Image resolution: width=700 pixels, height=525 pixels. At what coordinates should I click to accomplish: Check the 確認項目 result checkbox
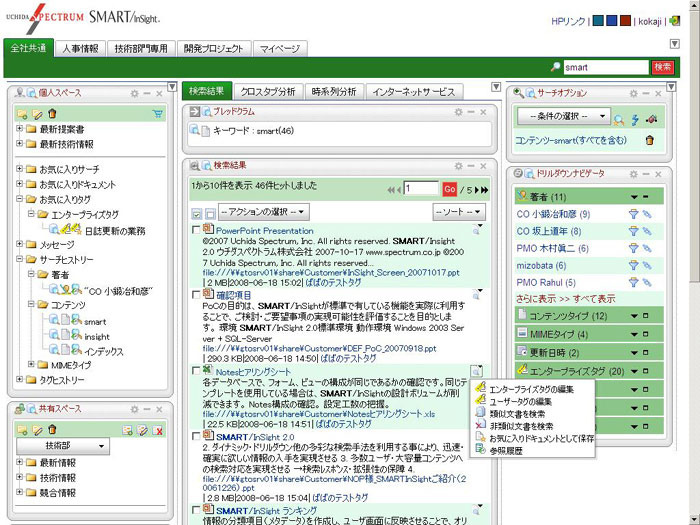point(196,295)
